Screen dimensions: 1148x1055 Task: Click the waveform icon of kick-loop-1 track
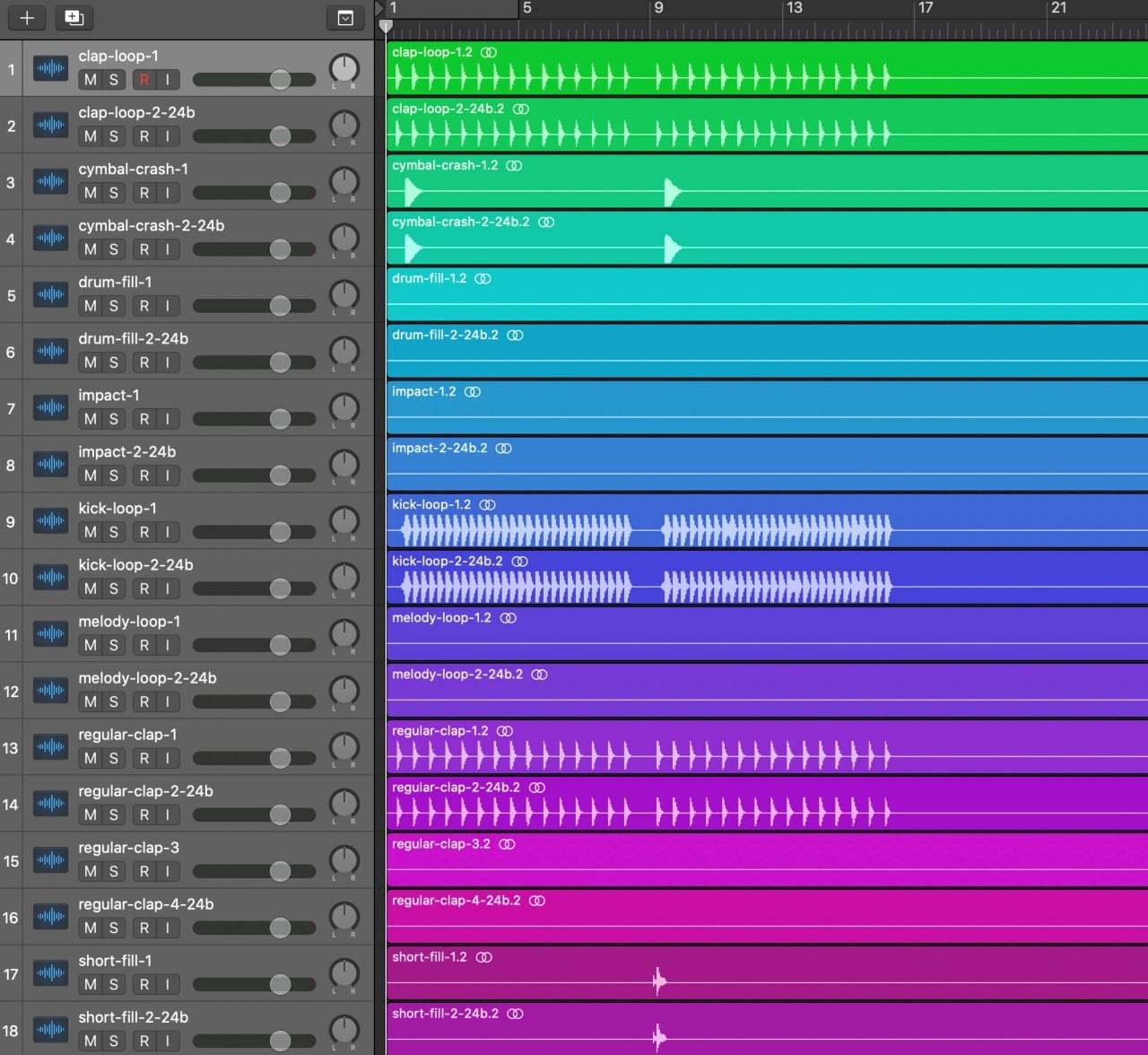click(51, 520)
